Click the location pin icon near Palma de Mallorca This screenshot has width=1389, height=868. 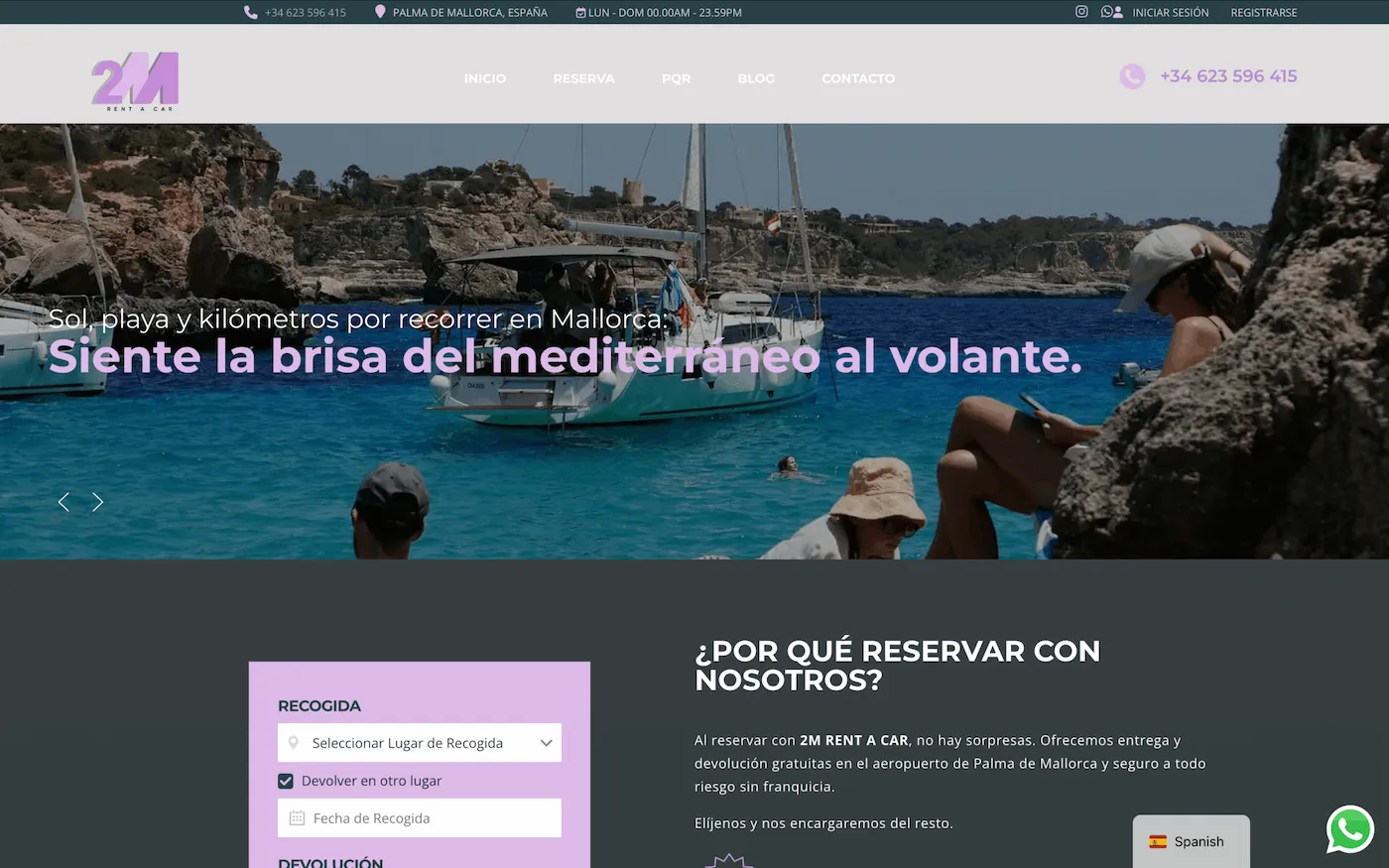[x=380, y=12]
